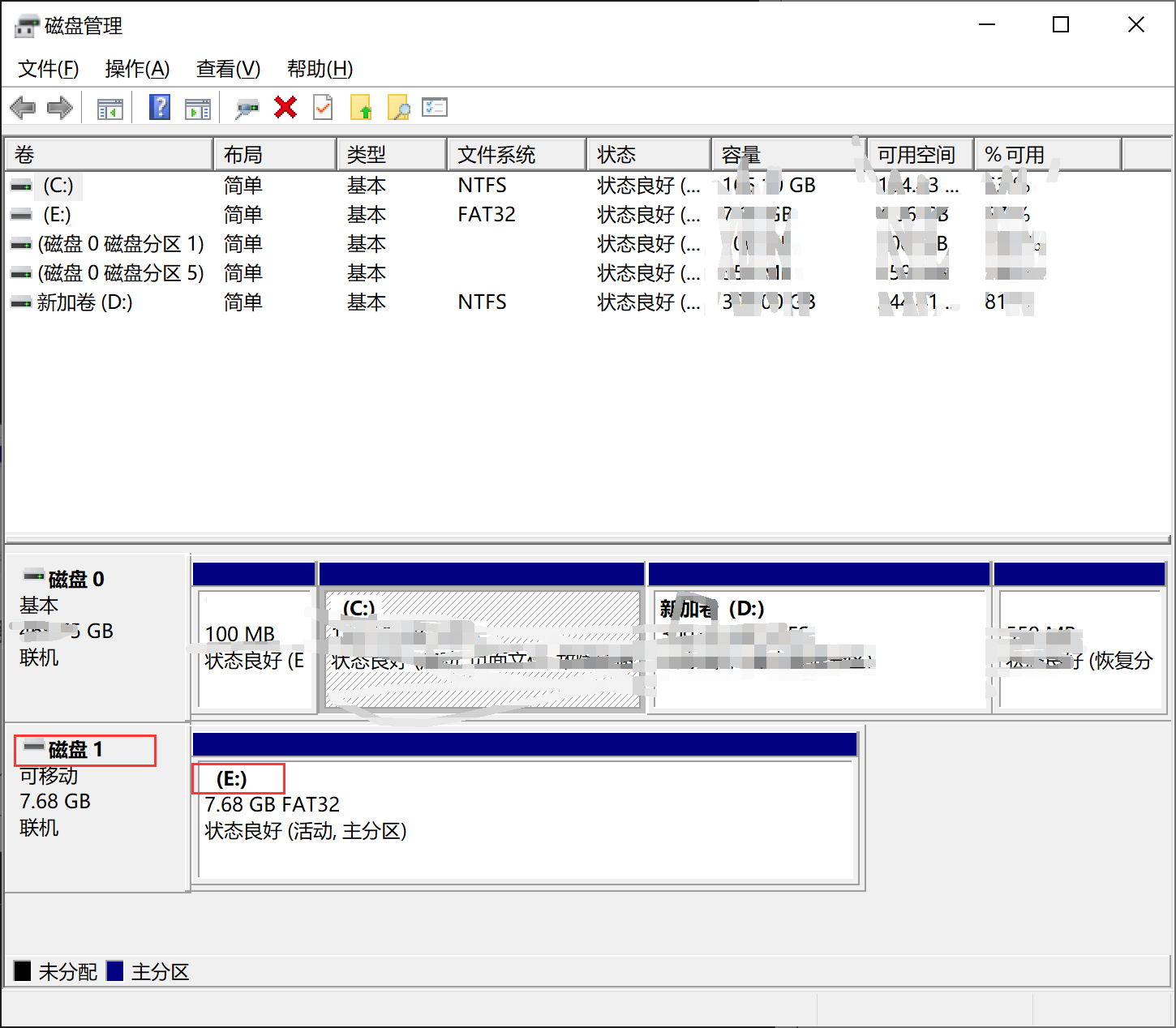Click the checklist icon at toolbar end
Screen dimensions: 1176x1028
coord(434,107)
